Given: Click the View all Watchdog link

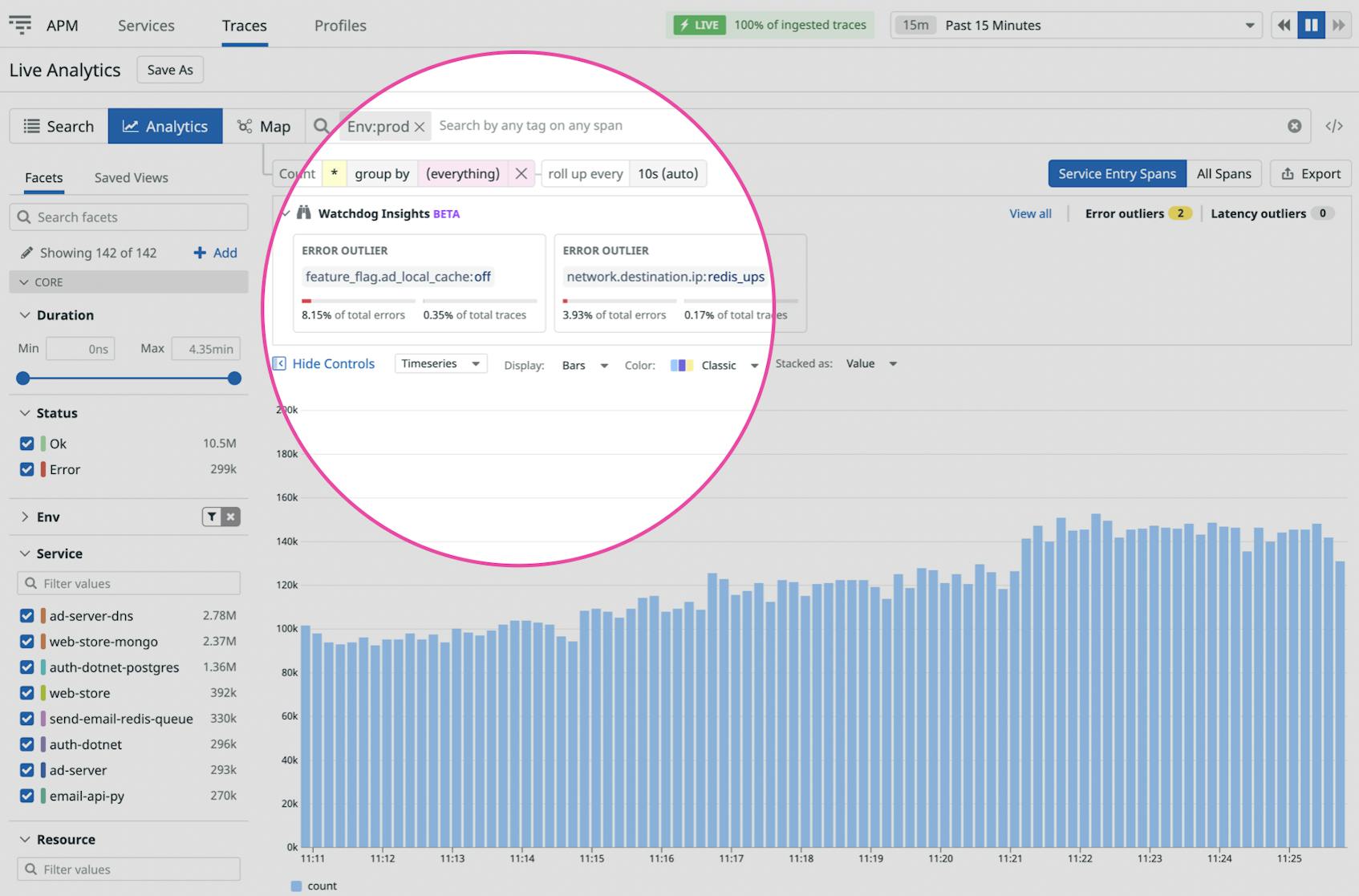Looking at the screenshot, I should coord(1029,213).
